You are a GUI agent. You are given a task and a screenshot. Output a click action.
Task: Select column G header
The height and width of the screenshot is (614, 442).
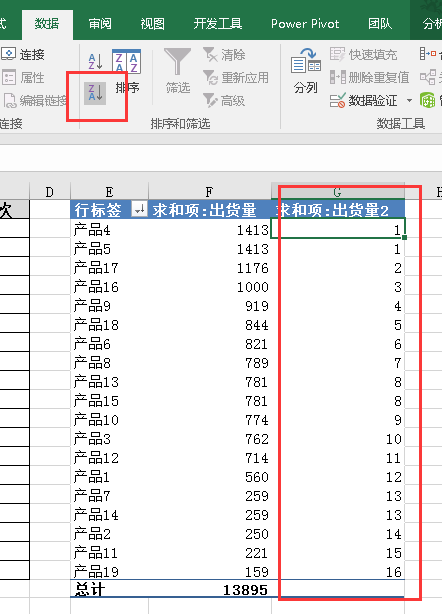[x=338, y=192]
